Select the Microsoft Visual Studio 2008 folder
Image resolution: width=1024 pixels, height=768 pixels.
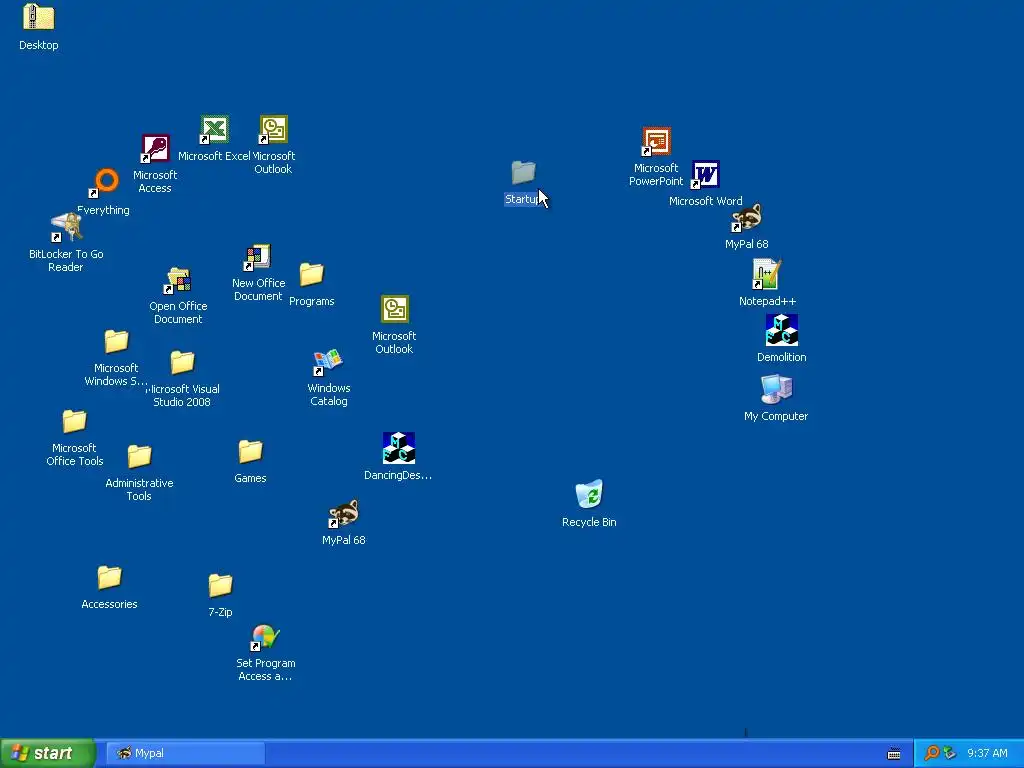pos(182,362)
